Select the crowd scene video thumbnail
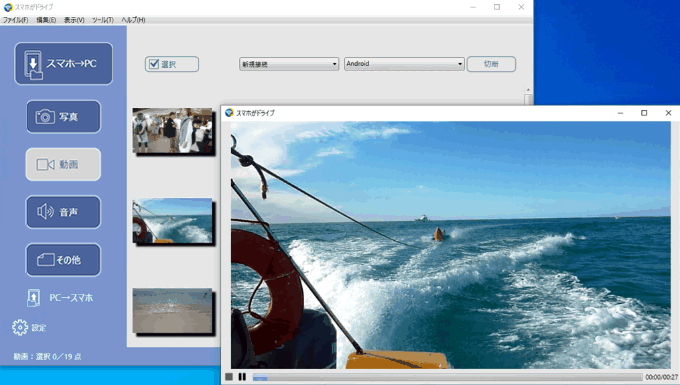Image resolution: width=680 pixels, height=385 pixels. [x=173, y=131]
